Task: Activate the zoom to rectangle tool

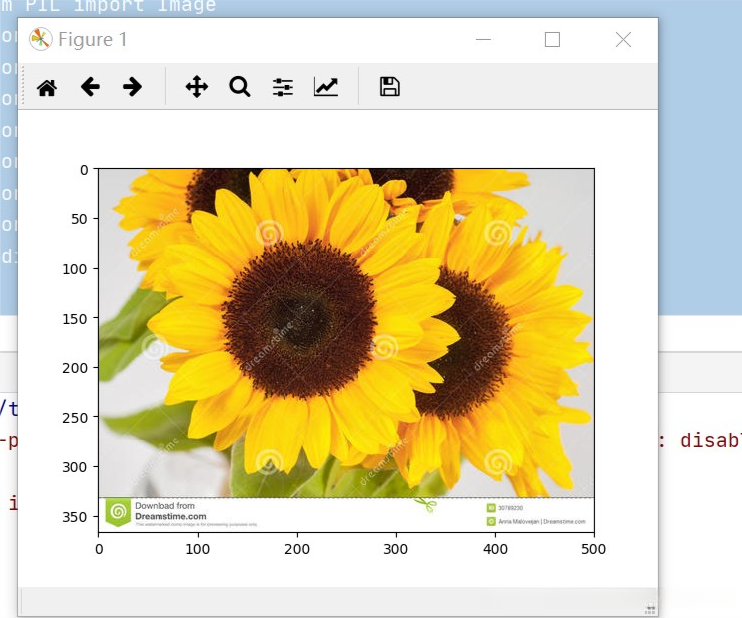Action: (239, 87)
